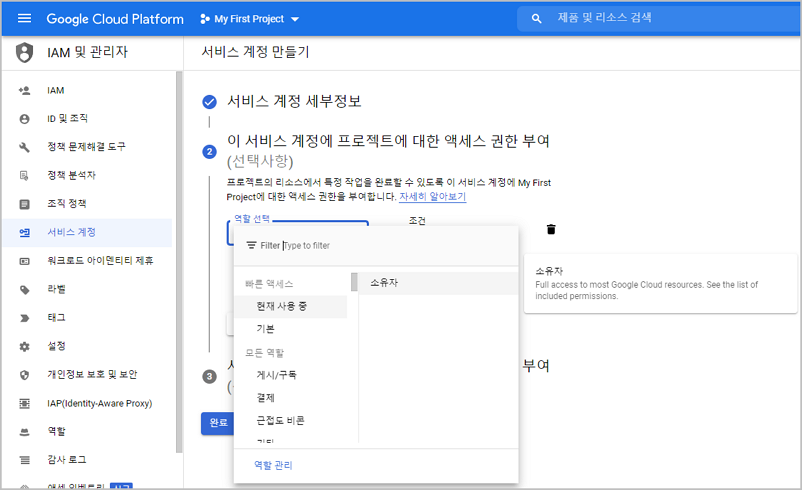Open the 역할 관리 link
Image resolution: width=802 pixels, height=490 pixels.
tap(273, 465)
